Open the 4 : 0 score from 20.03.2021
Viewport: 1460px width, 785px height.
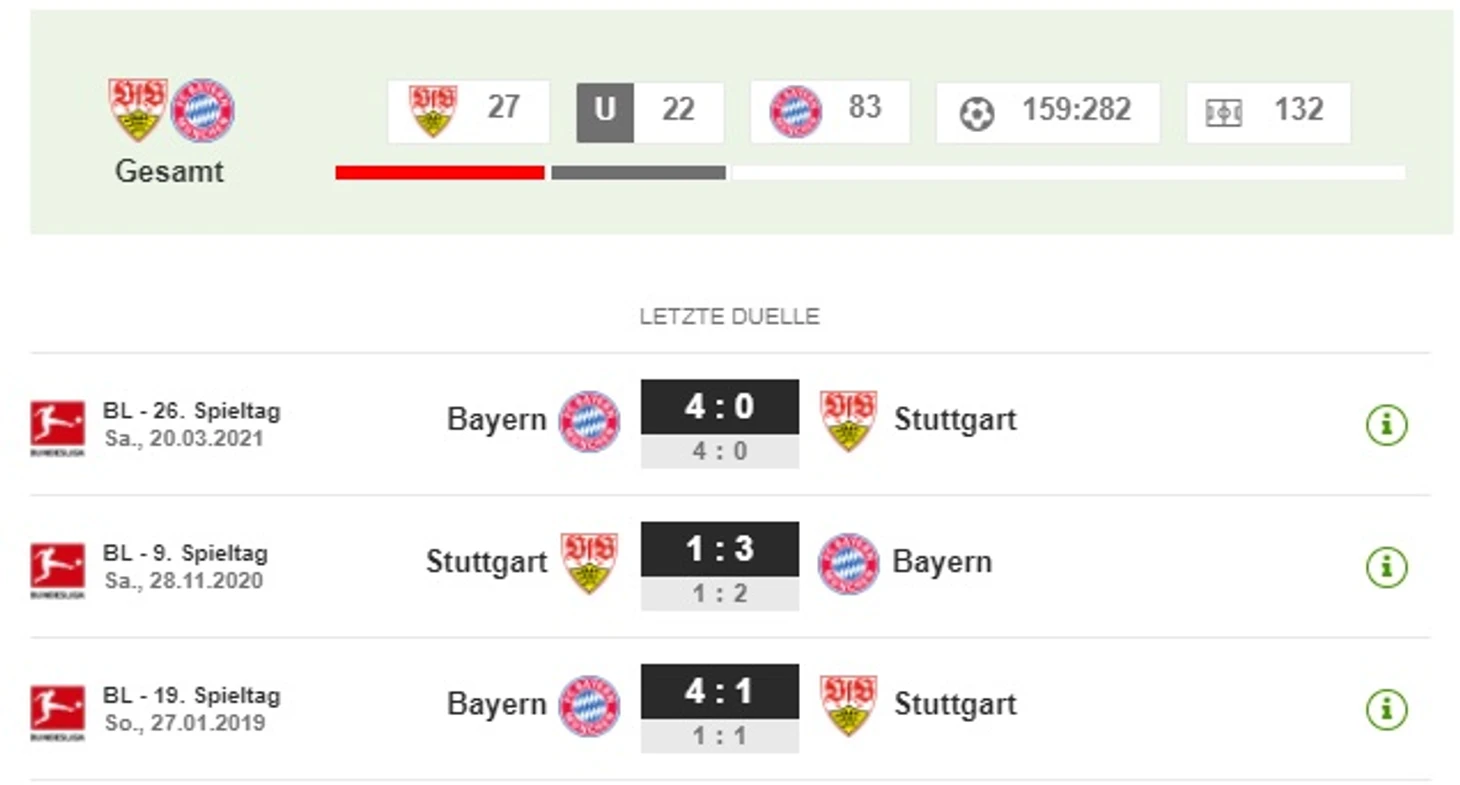[x=720, y=407]
